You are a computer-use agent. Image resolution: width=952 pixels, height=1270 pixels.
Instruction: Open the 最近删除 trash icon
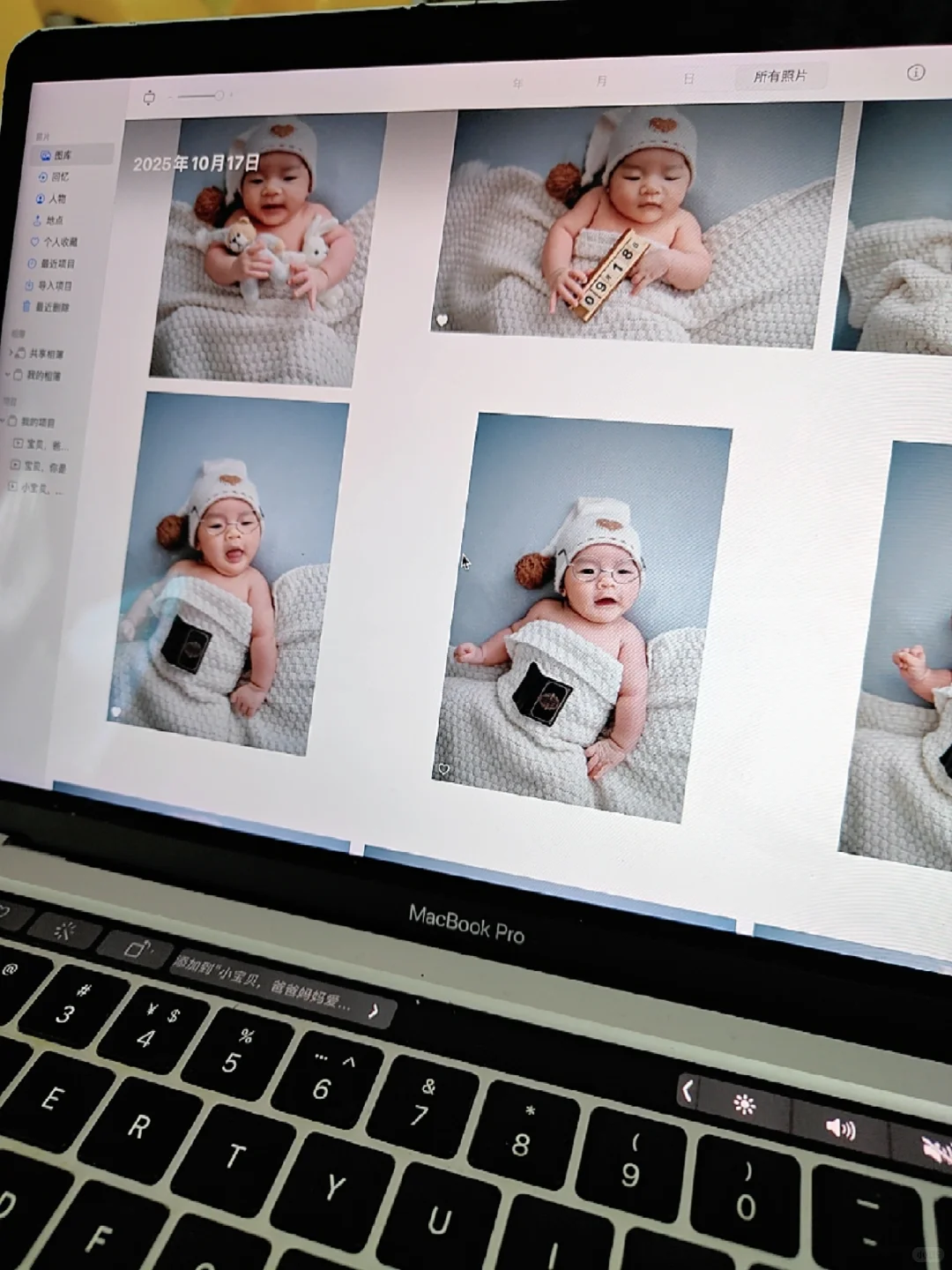[x=27, y=306]
